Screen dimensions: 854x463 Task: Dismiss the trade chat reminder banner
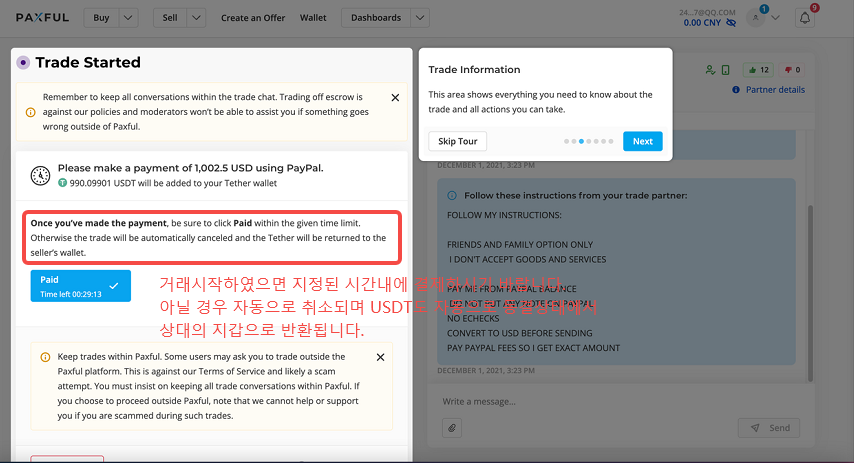[395, 98]
